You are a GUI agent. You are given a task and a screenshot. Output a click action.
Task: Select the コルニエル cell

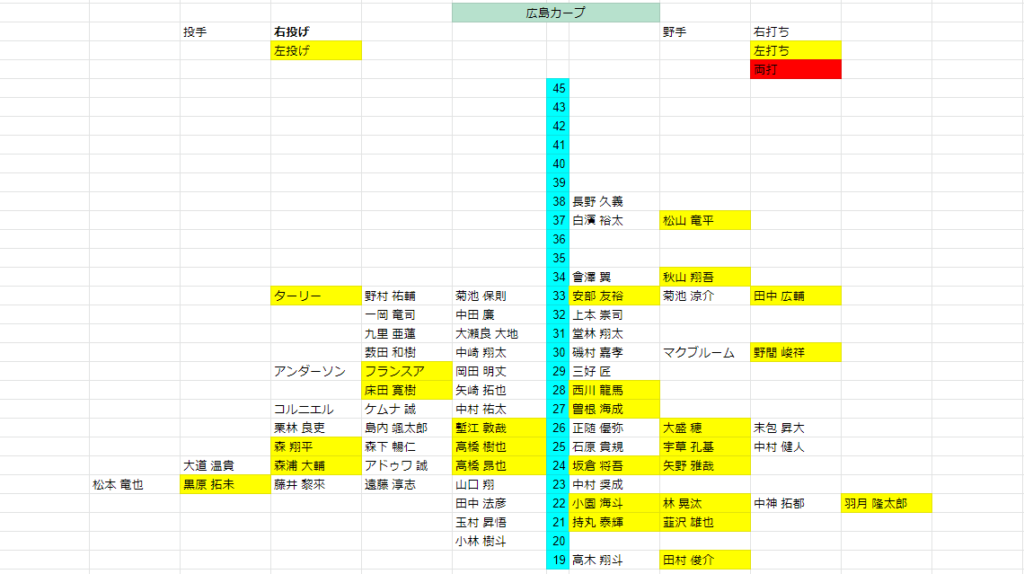pyautogui.click(x=316, y=409)
